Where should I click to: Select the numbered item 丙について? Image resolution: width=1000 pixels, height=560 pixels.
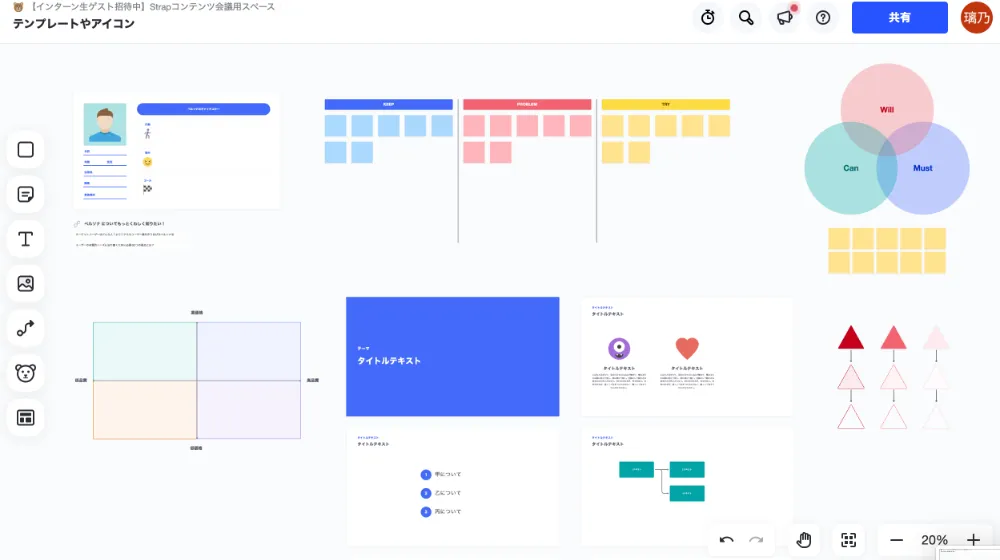tap(441, 512)
